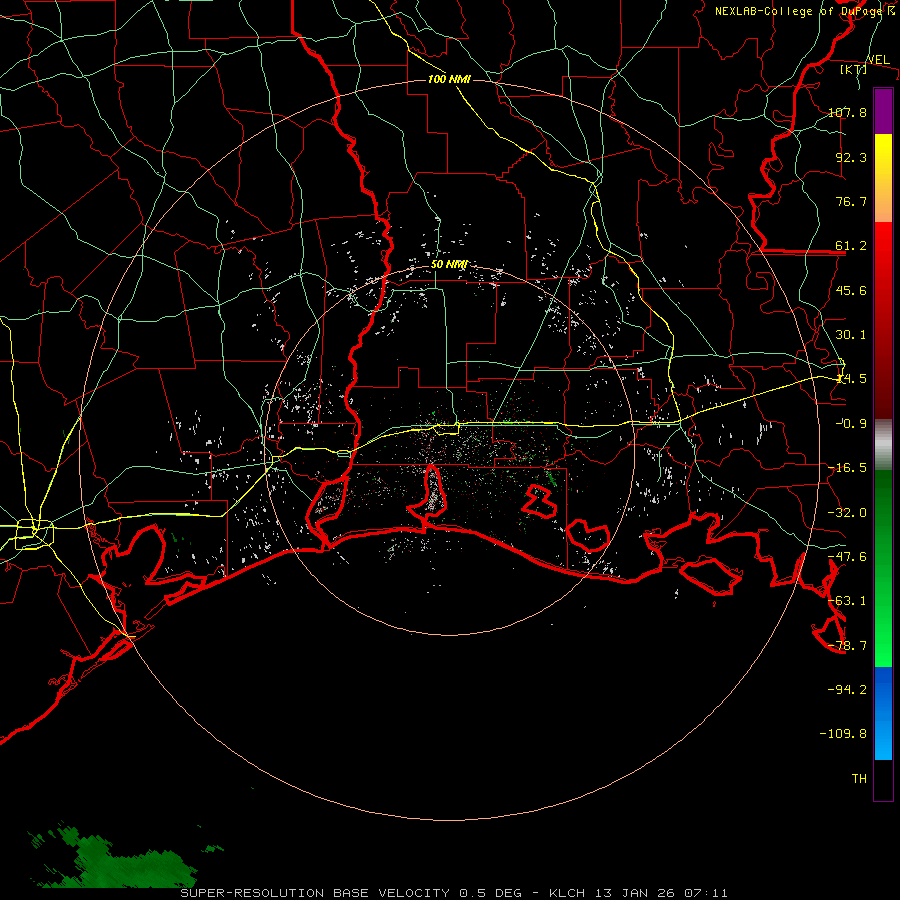Click the Super-Resolution Base Velocity caption text

click(454, 893)
